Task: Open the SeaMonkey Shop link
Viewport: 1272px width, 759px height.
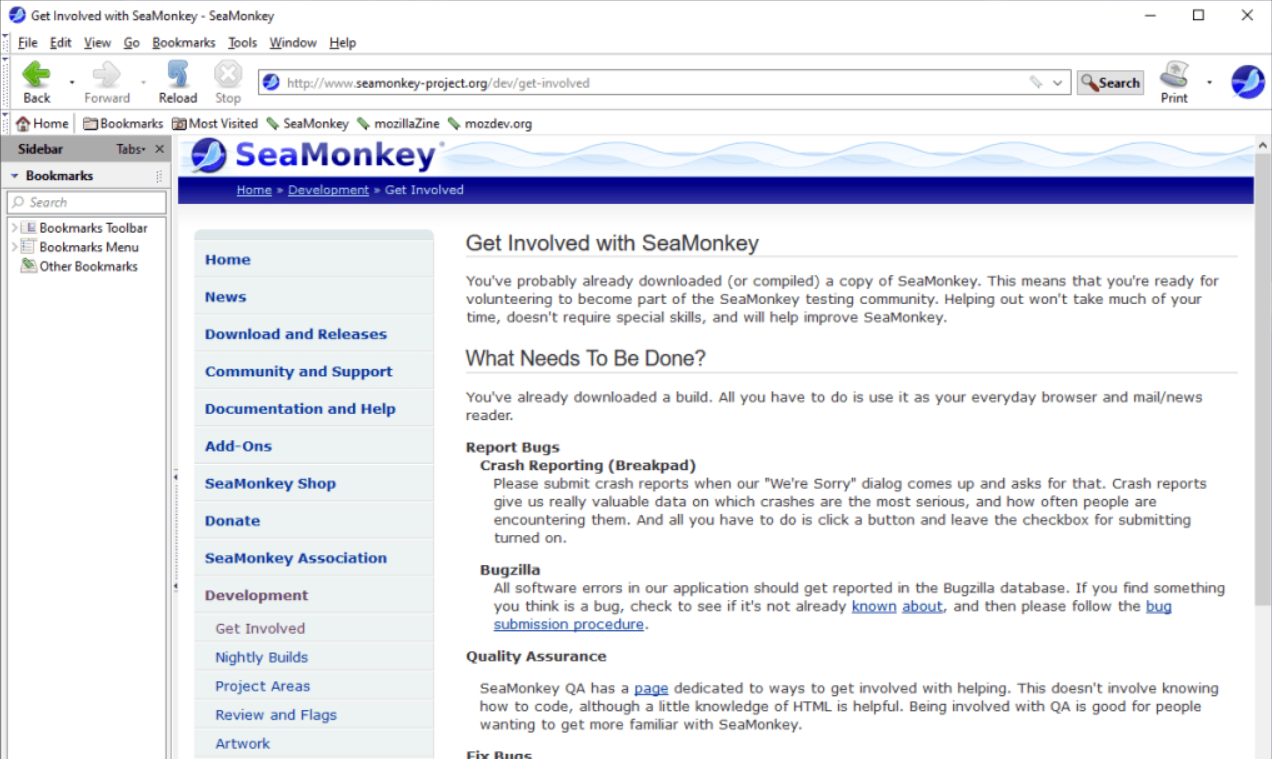Action: 270,483
